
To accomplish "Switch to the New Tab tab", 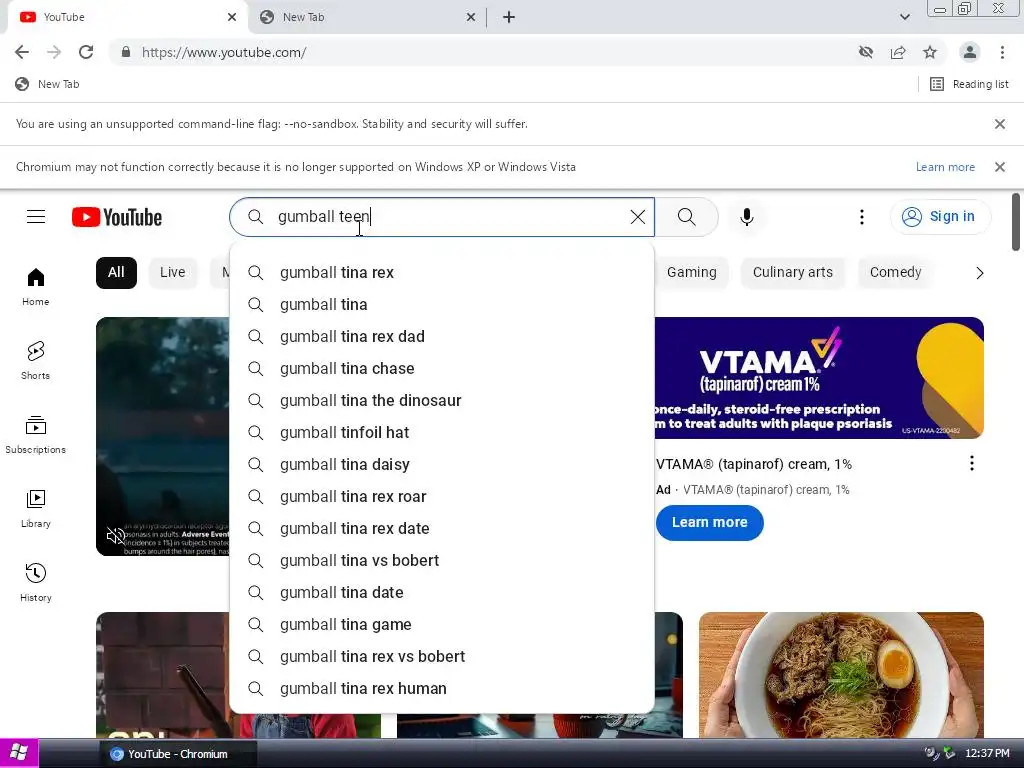I will click(x=366, y=17).
